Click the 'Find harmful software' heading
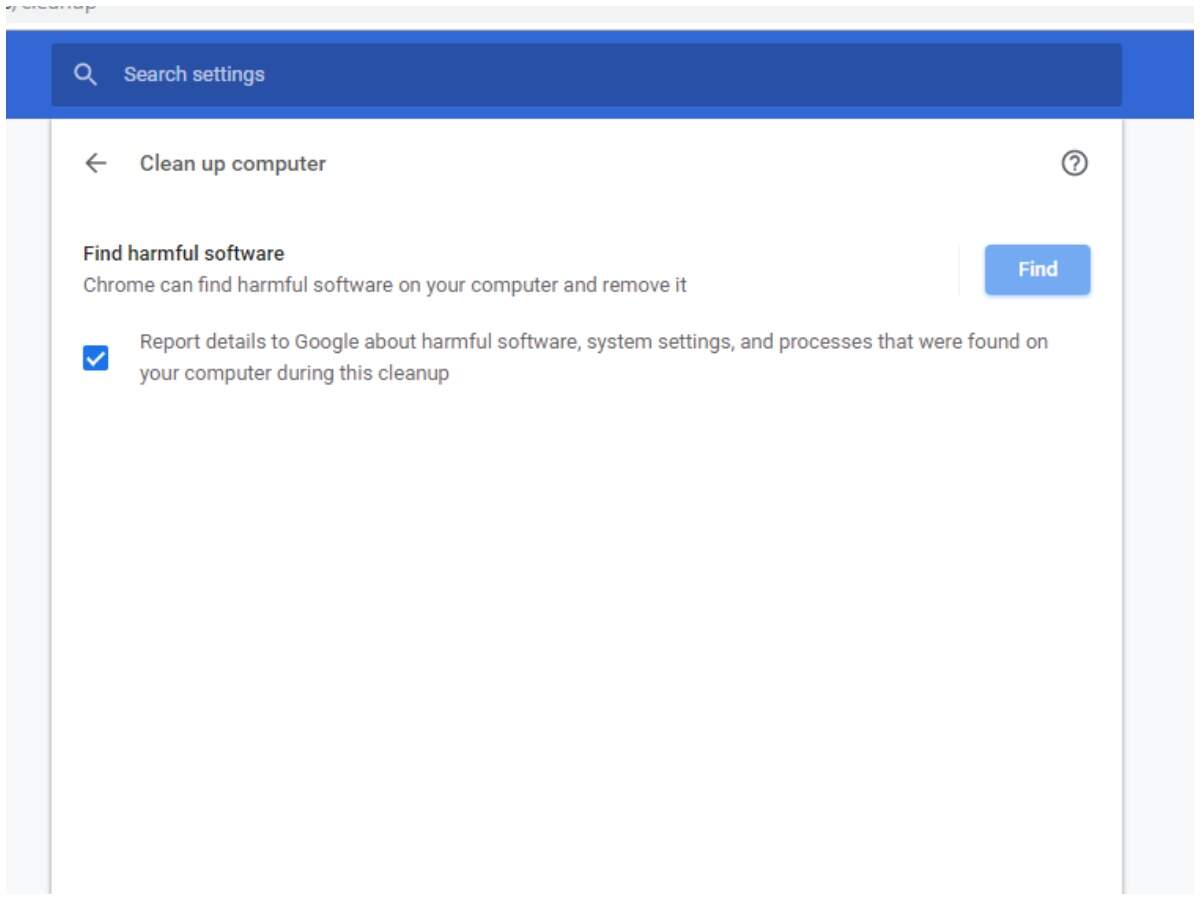This screenshot has width=1200, height=900. (x=183, y=254)
